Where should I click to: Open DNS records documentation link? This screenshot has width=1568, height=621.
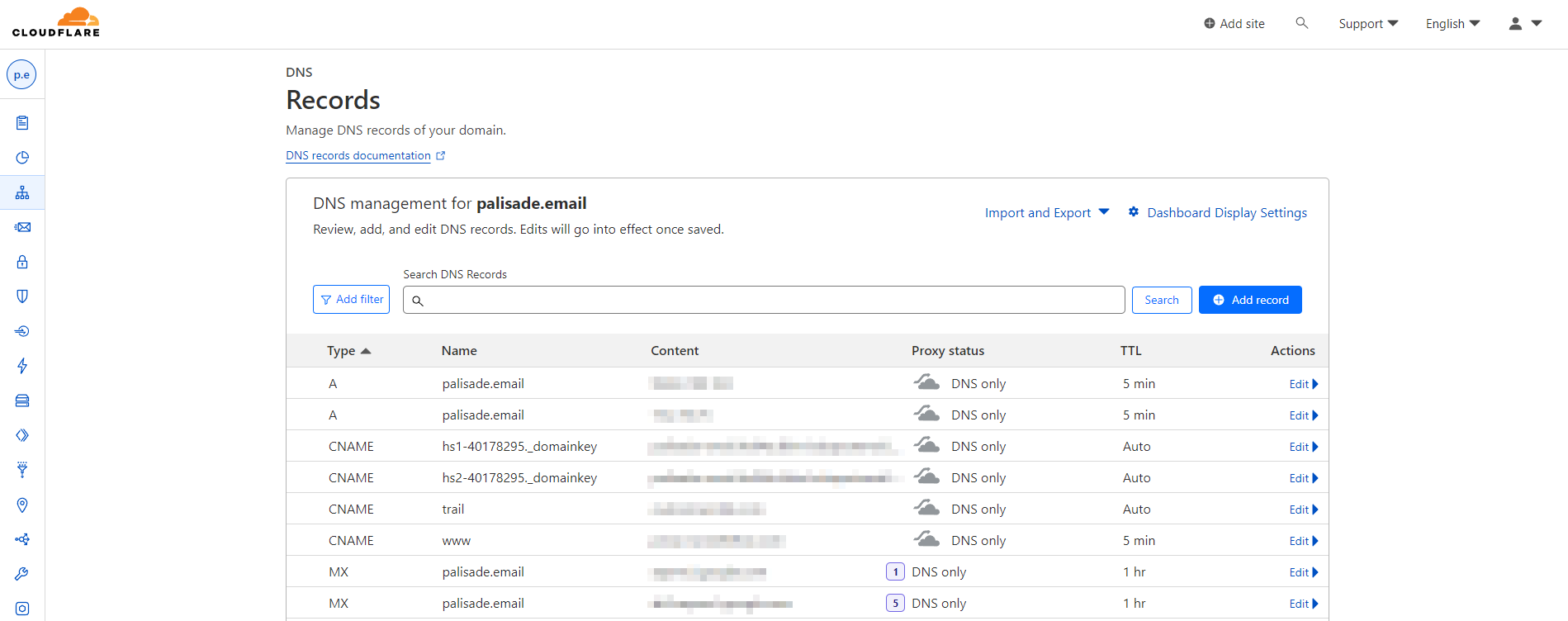pyautogui.click(x=358, y=155)
